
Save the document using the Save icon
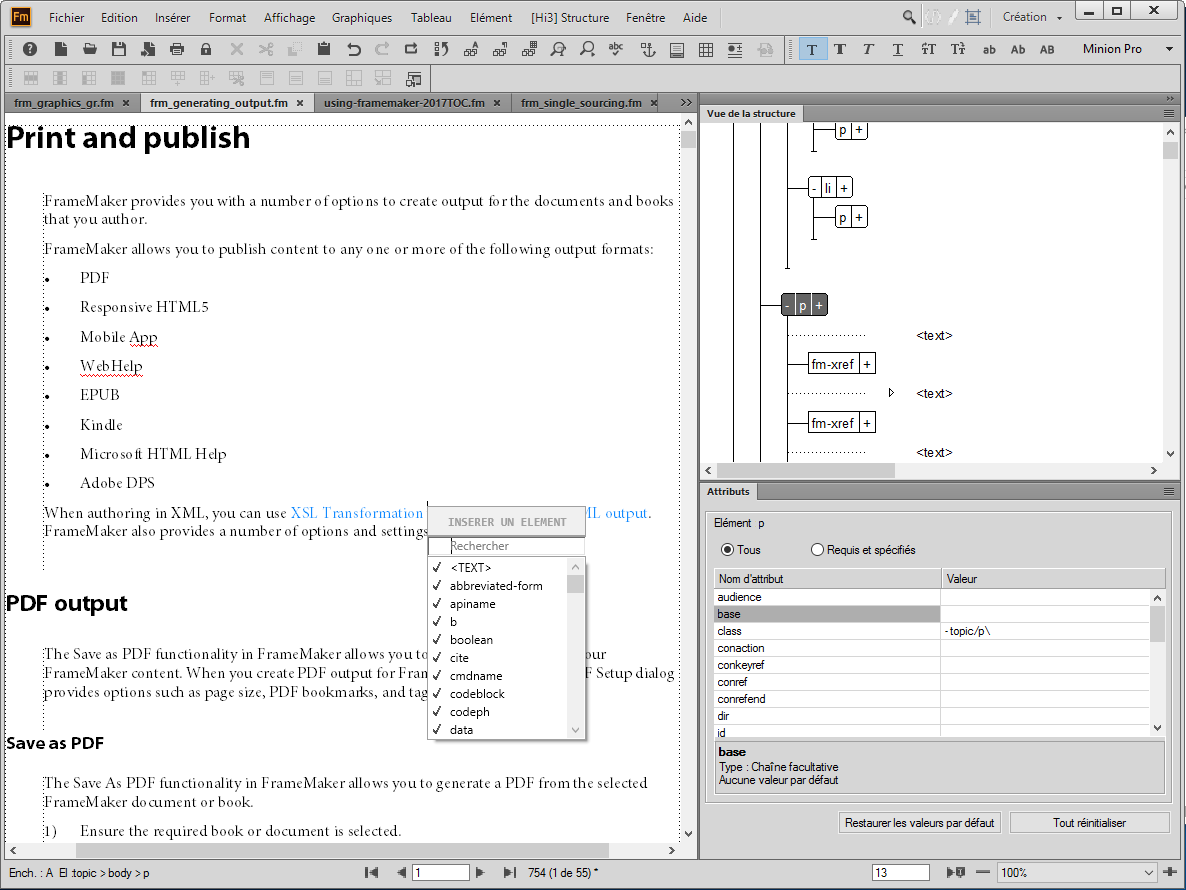(118, 49)
